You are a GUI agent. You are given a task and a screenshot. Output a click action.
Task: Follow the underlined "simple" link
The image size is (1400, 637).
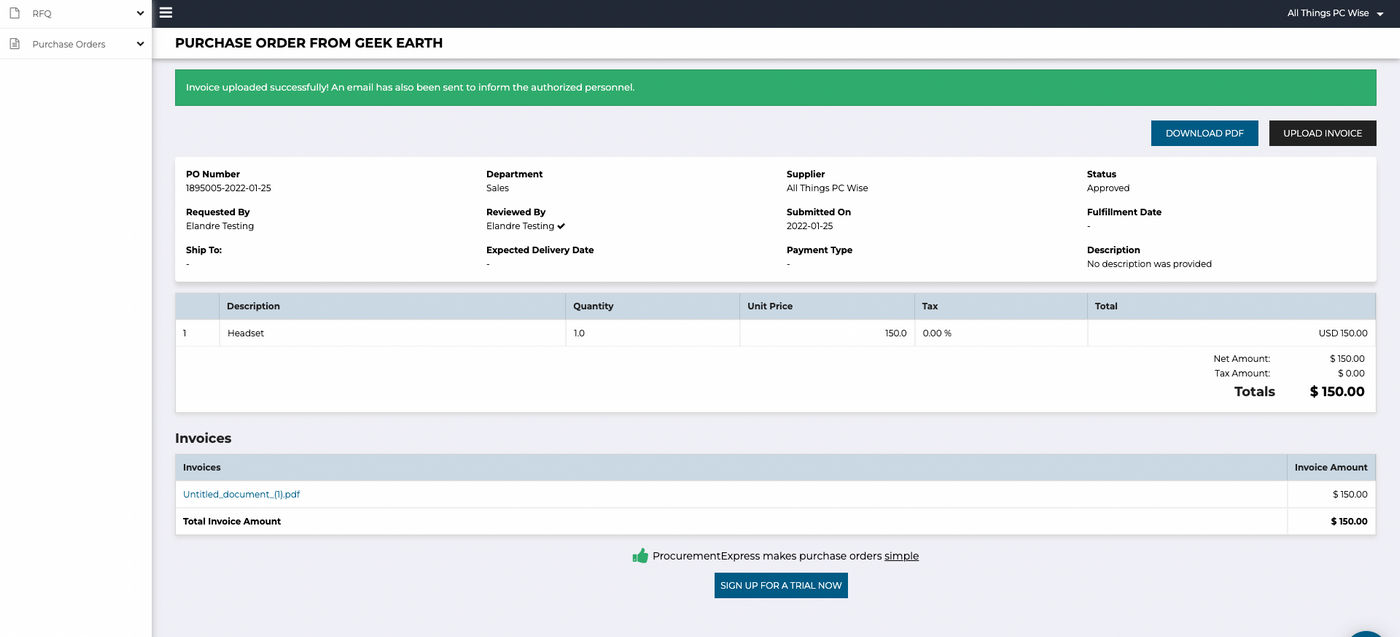click(x=901, y=556)
